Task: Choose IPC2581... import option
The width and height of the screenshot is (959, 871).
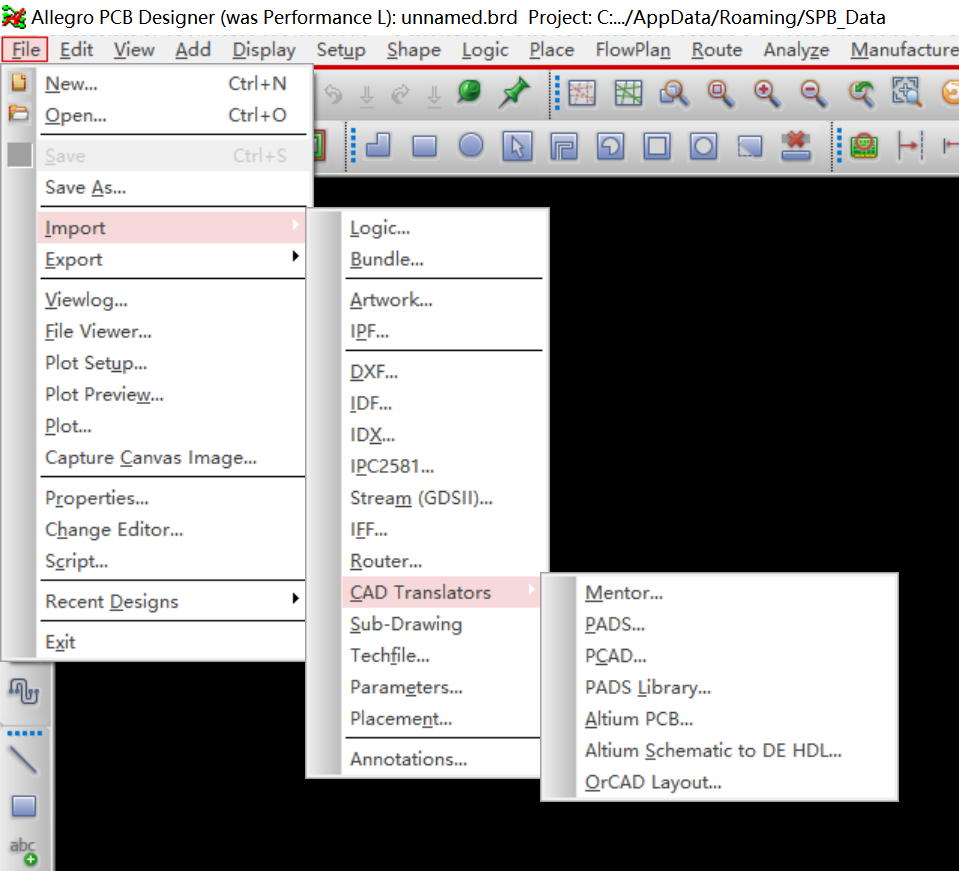Action: pos(441,466)
